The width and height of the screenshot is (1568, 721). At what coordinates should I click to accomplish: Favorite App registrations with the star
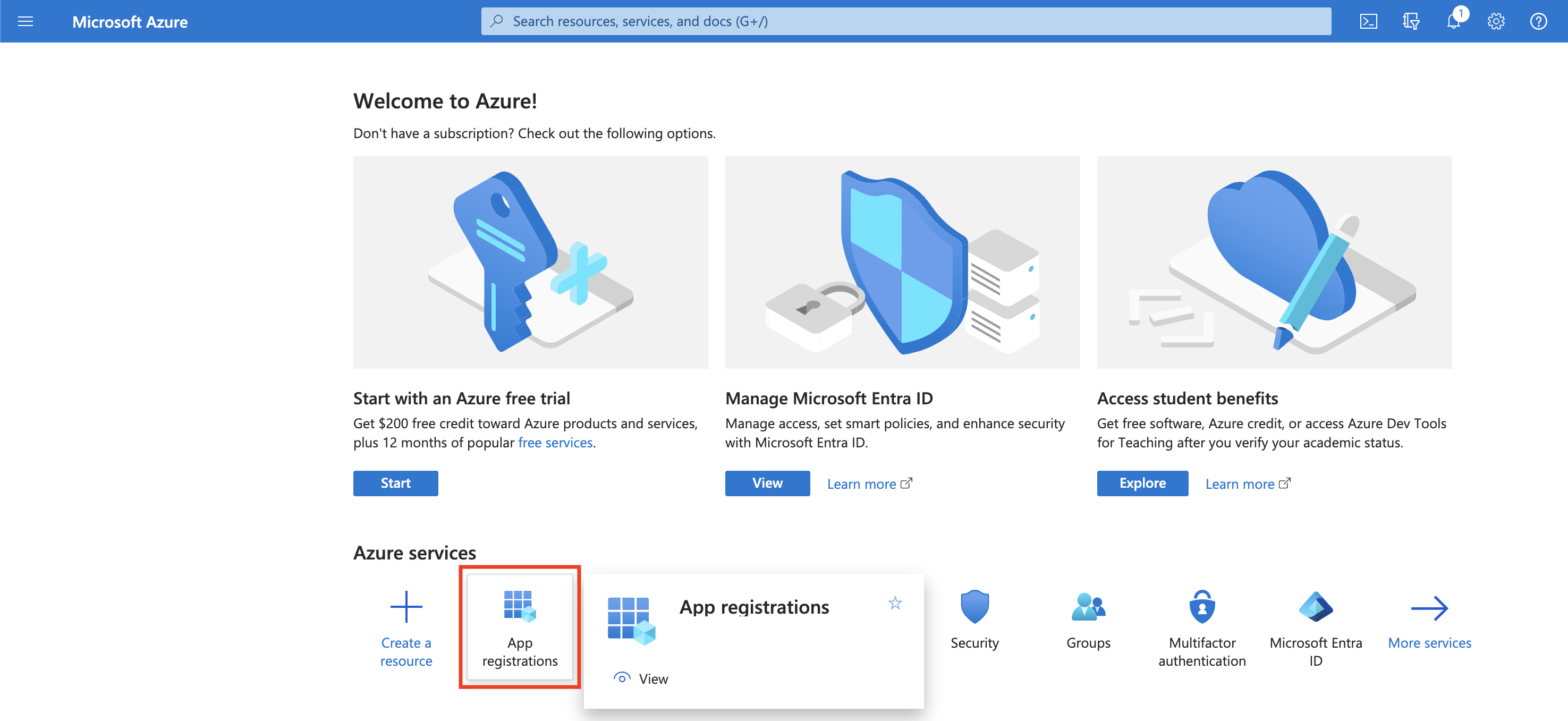click(x=895, y=603)
